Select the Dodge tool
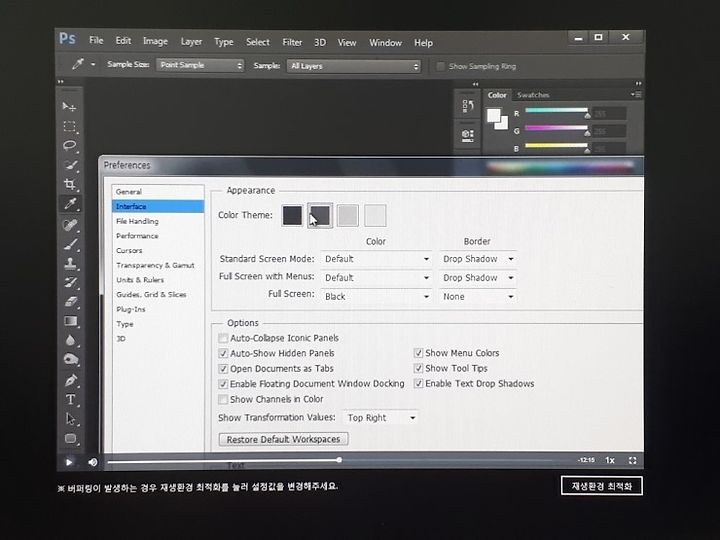This screenshot has height=540, width=720. 70,360
